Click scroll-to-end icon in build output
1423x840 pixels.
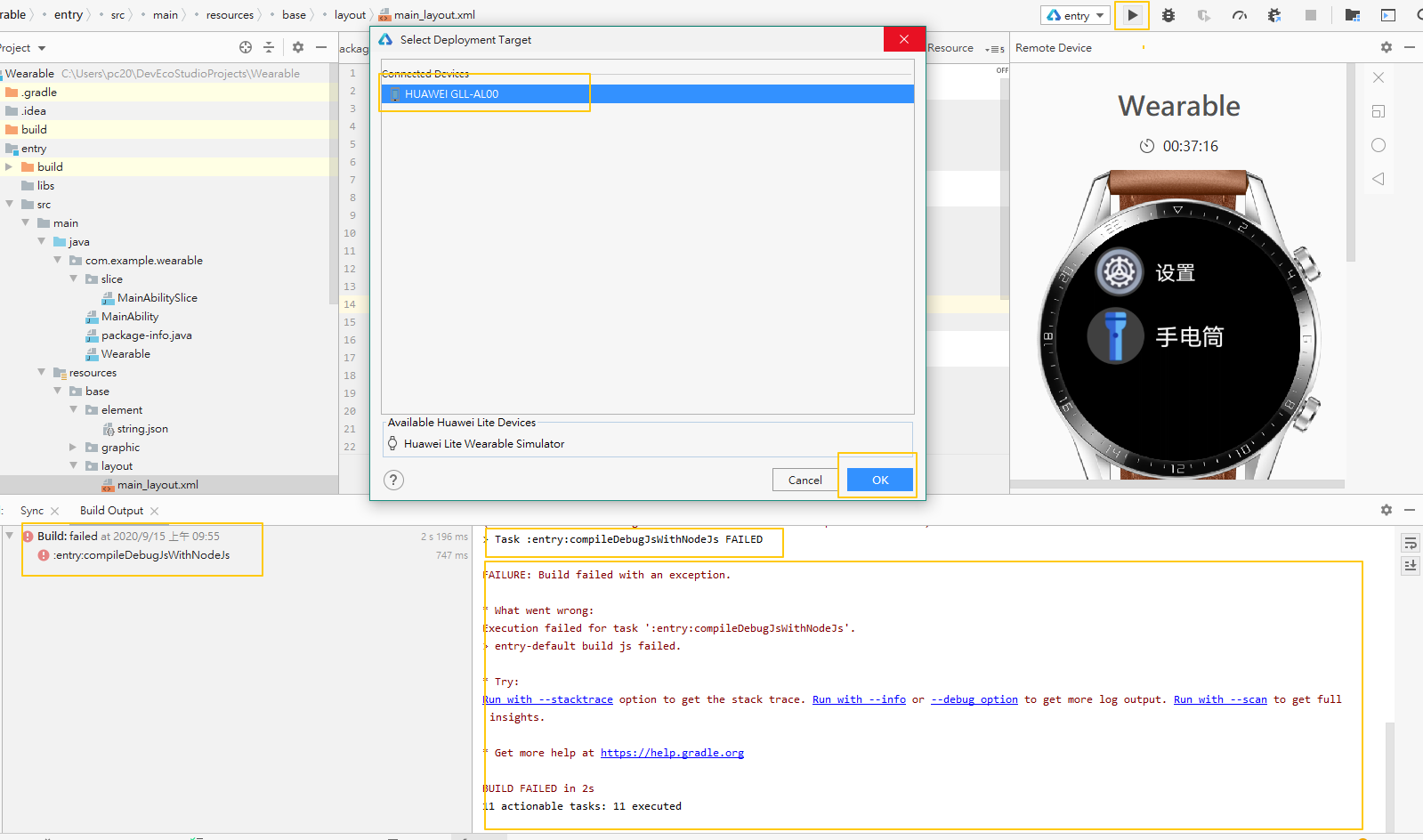point(1411,565)
